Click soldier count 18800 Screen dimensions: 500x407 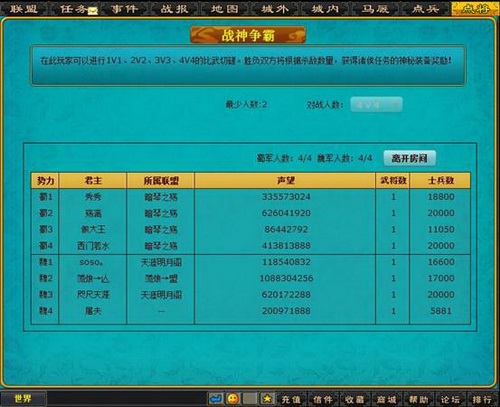pos(441,197)
